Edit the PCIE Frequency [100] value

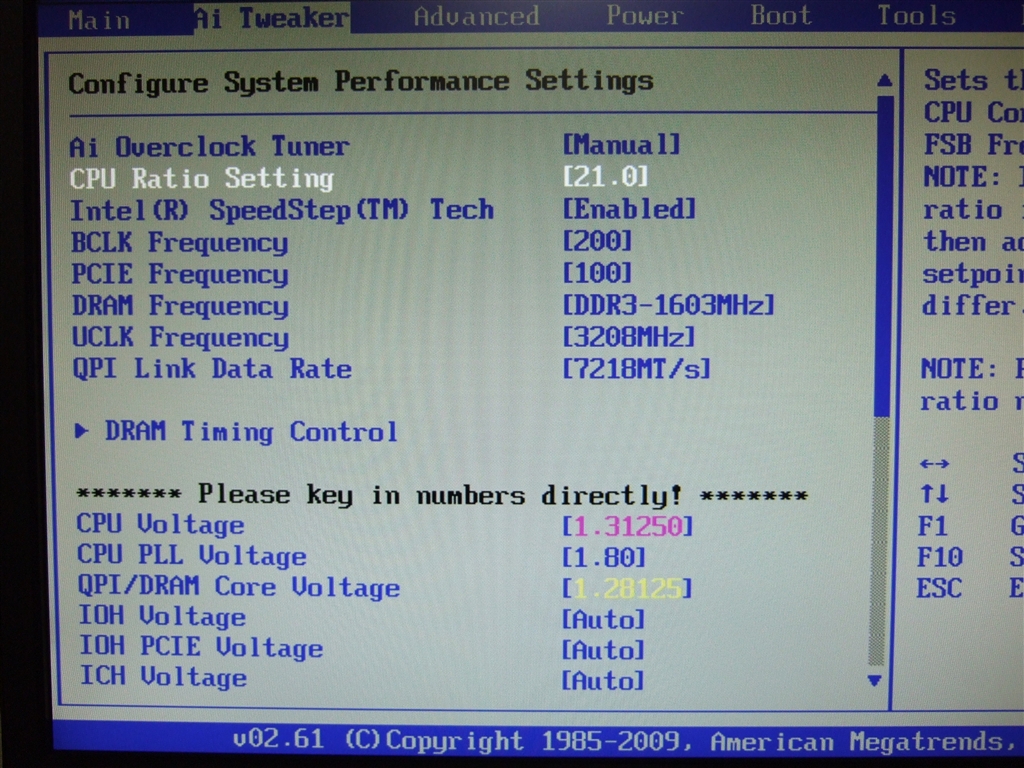pos(597,273)
